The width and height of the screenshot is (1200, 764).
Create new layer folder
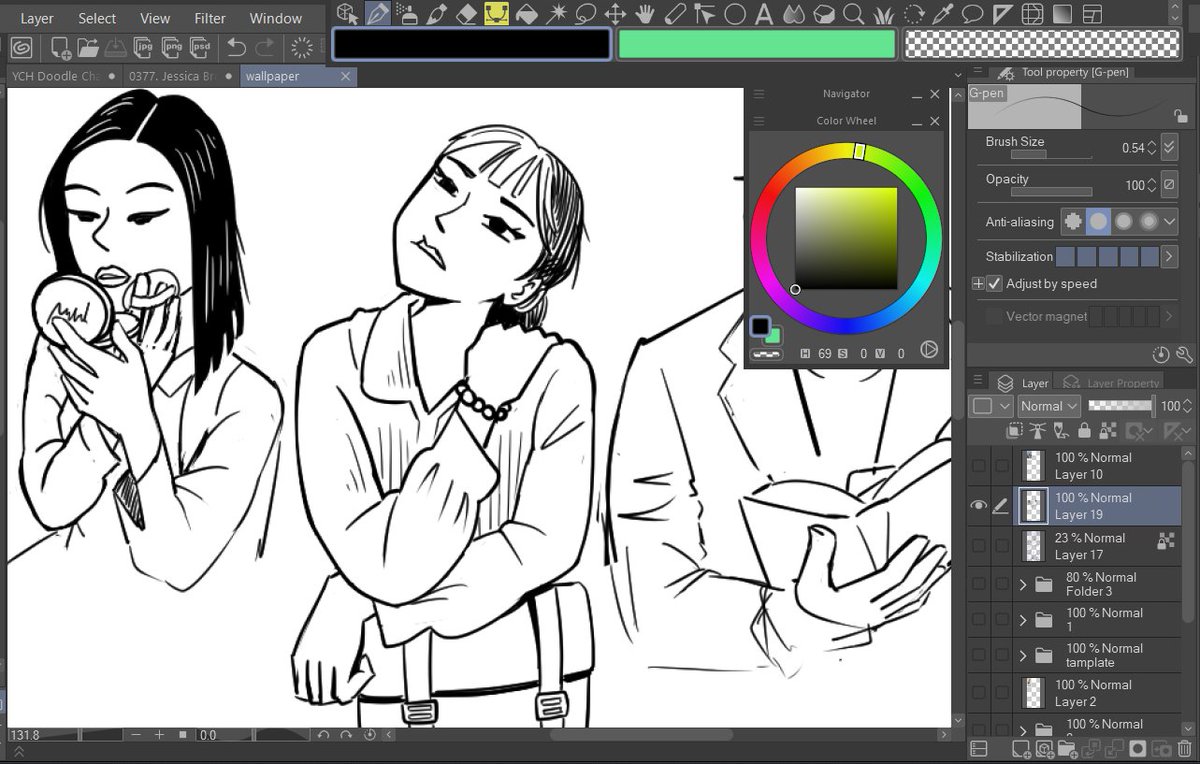coord(1066,748)
